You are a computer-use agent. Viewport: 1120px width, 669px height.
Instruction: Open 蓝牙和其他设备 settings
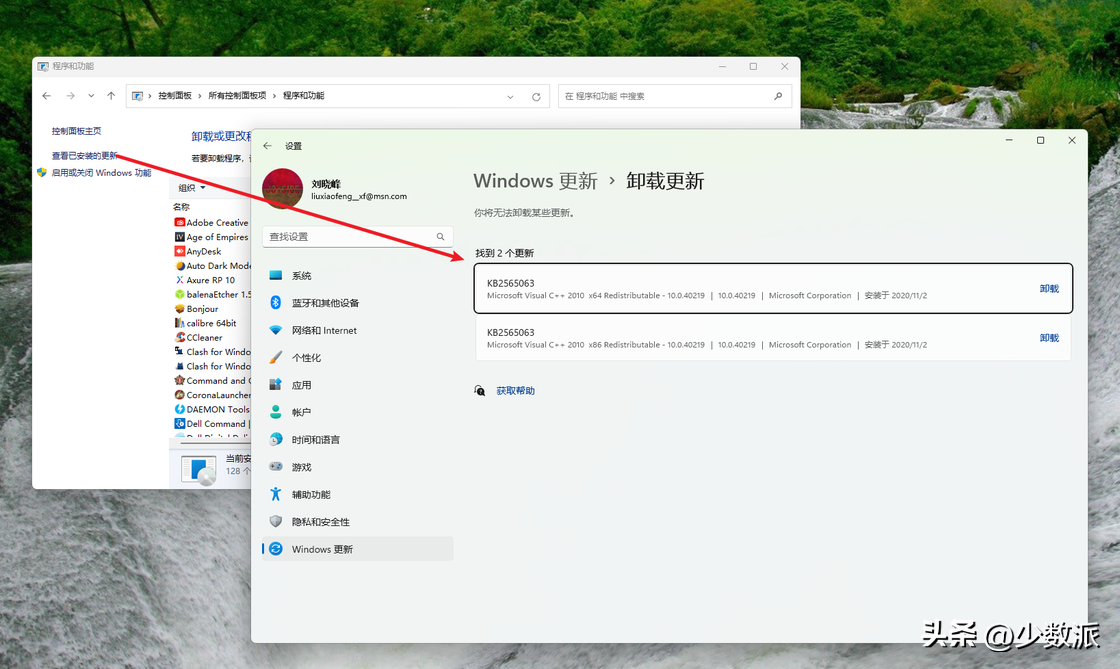tap(325, 303)
